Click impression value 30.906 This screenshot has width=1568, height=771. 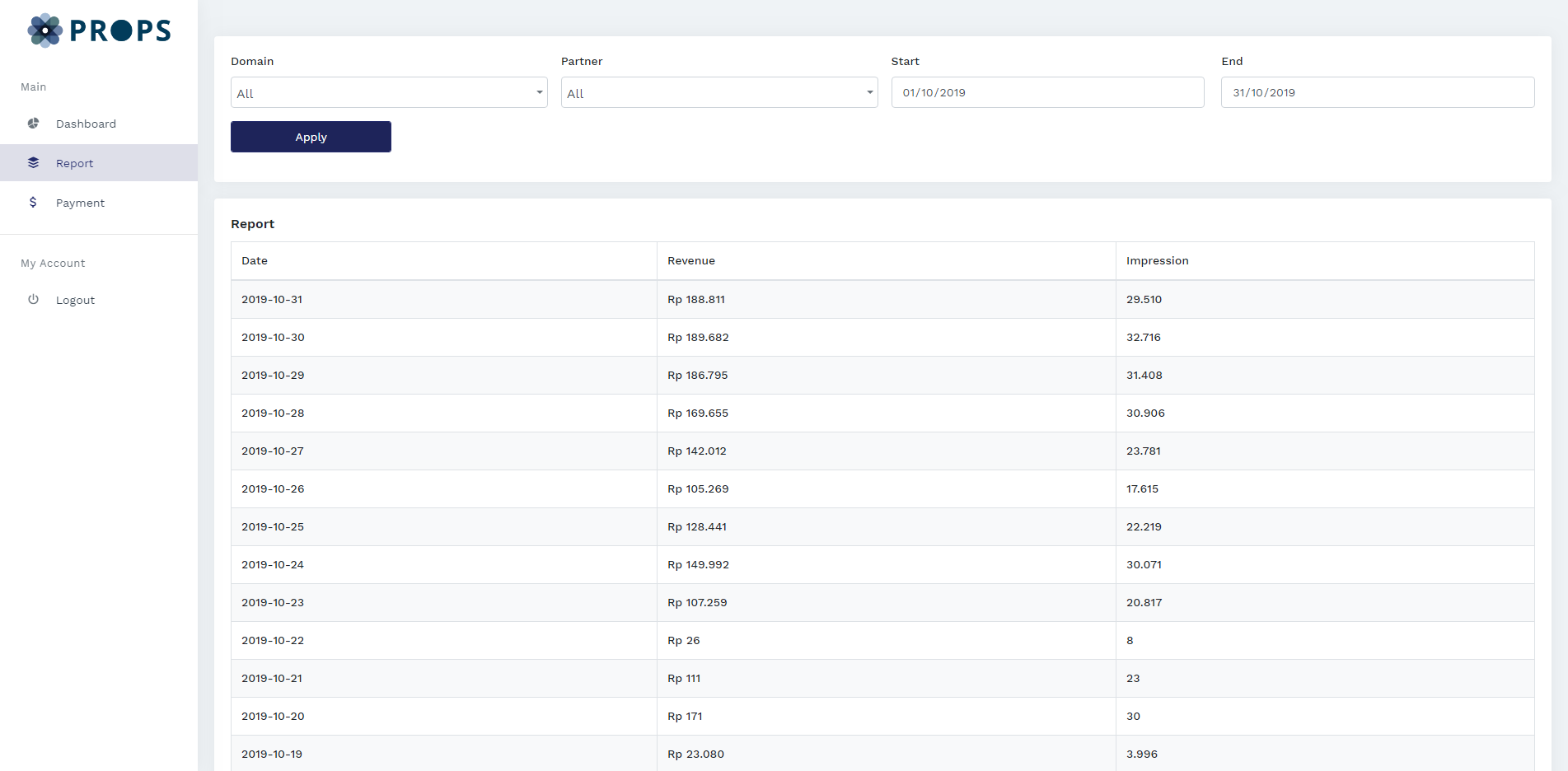pos(1145,413)
